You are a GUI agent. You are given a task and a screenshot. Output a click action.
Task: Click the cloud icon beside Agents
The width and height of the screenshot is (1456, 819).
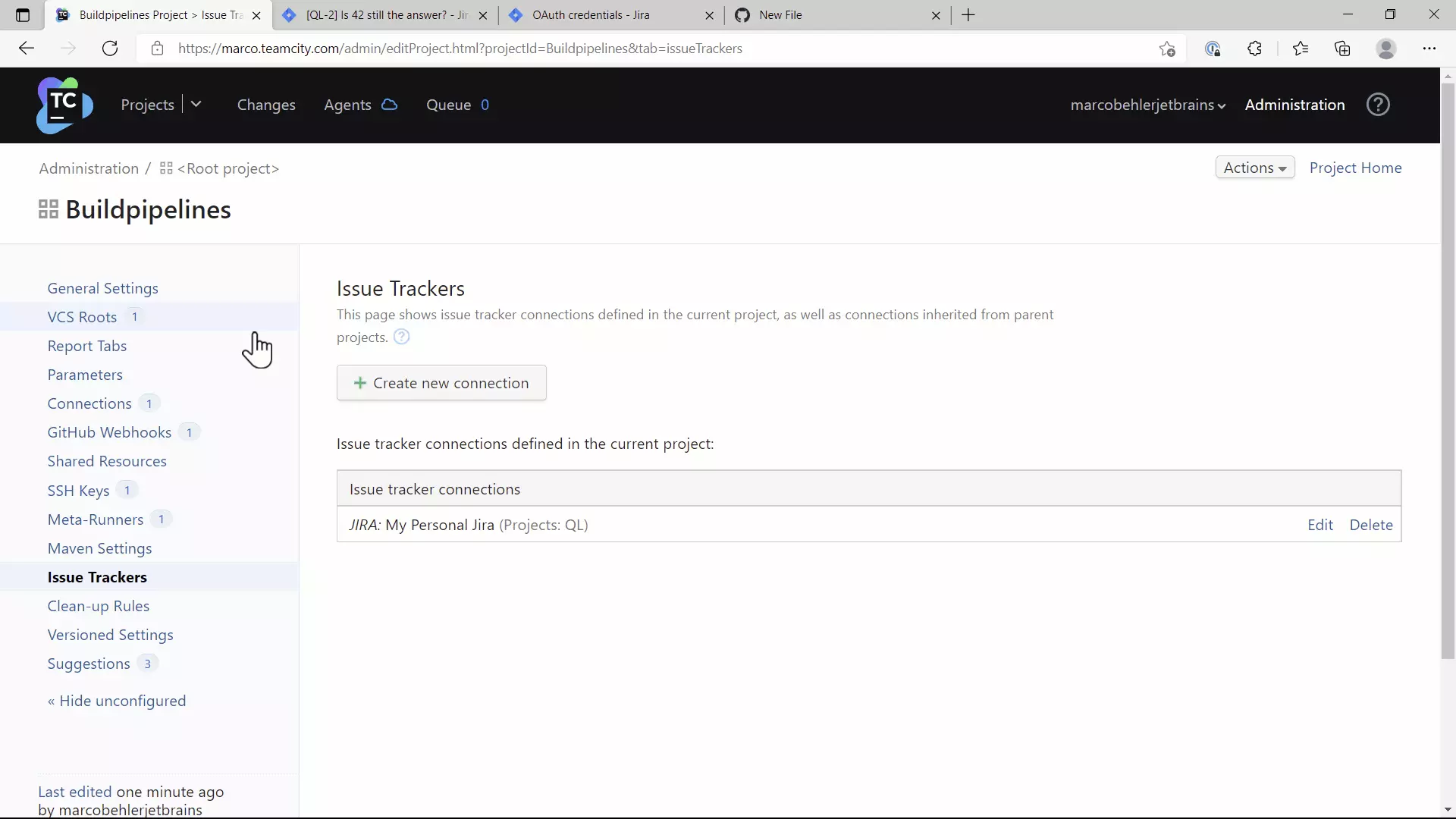tap(389, 105)
